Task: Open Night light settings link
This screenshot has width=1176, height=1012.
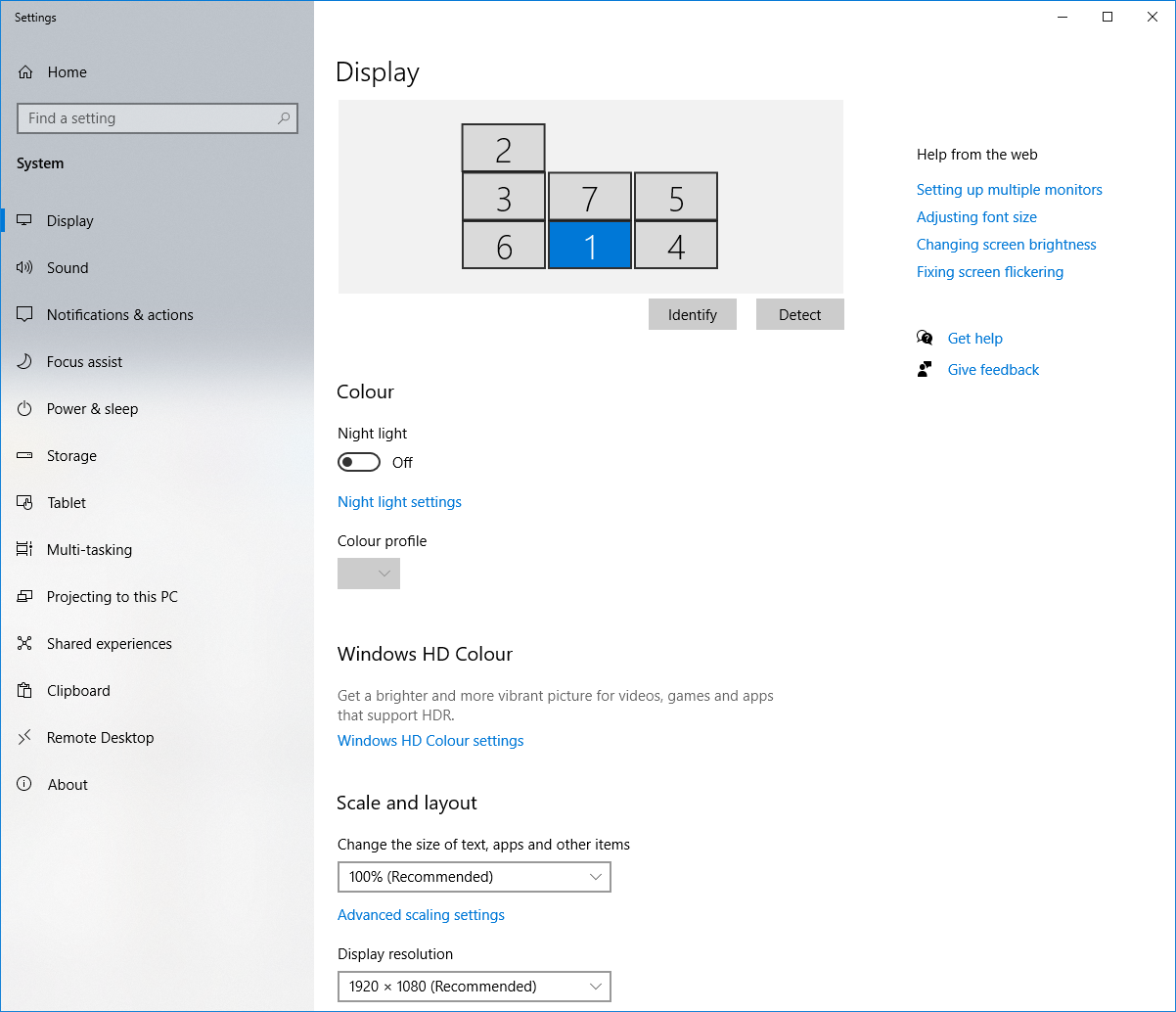Action: (399, 502)
